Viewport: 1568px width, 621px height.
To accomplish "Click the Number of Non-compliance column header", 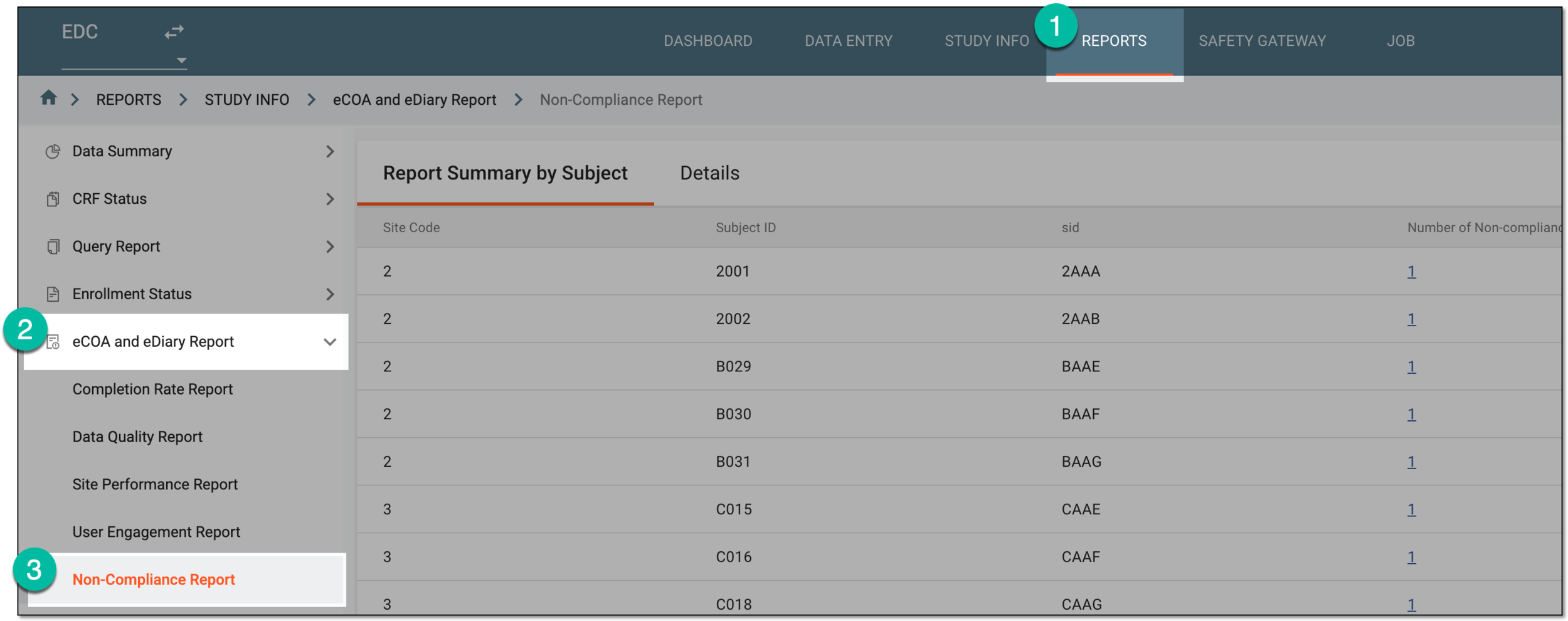I will pos(1484,228).
